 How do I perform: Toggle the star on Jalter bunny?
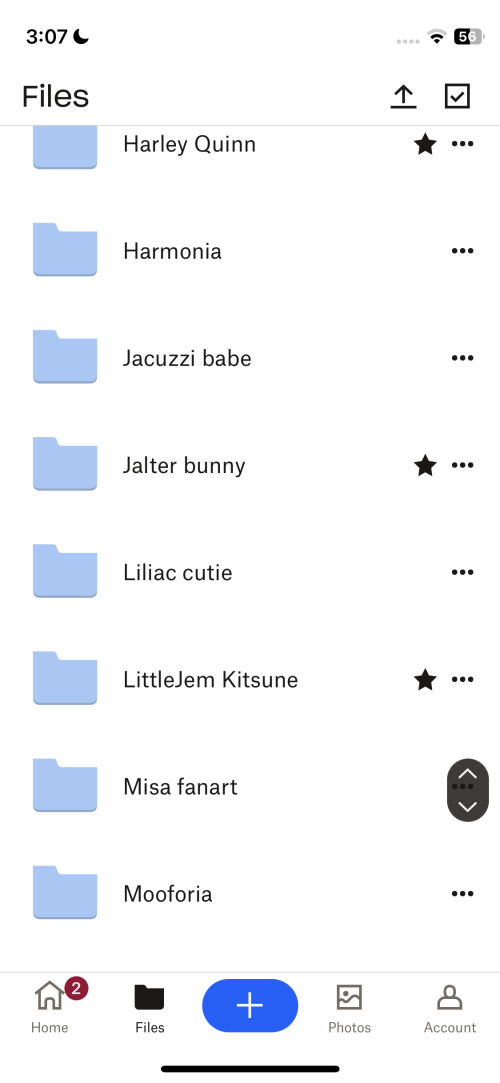425,466
